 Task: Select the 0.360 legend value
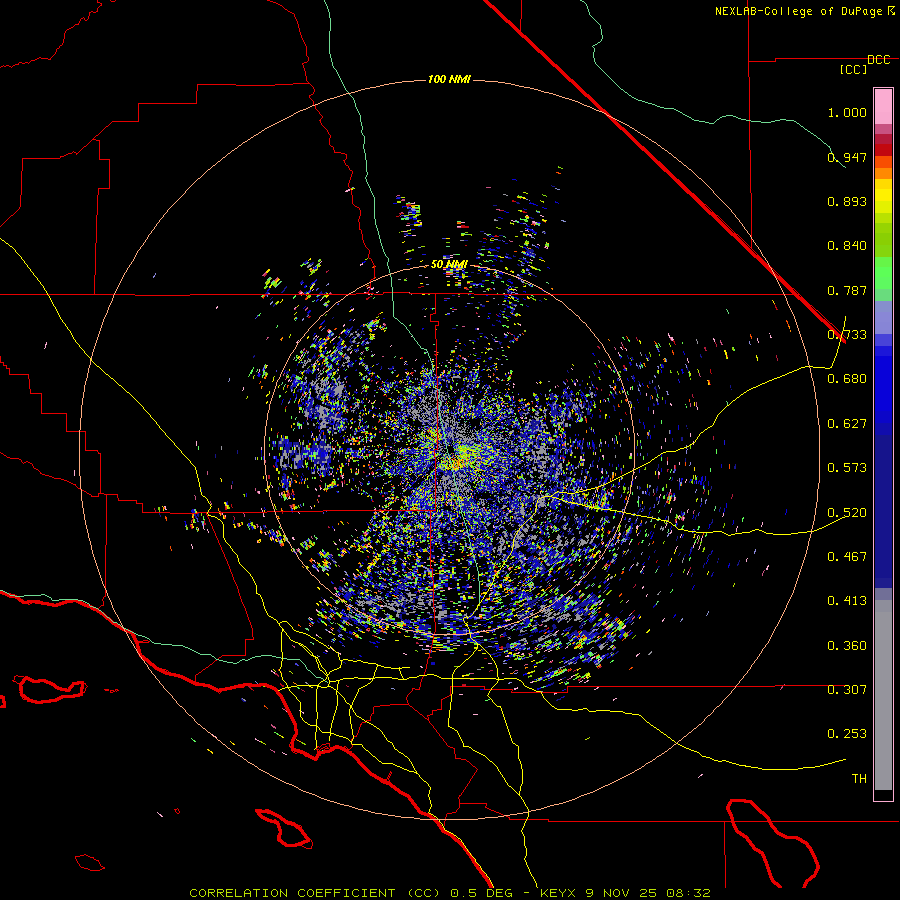(847, 646)
